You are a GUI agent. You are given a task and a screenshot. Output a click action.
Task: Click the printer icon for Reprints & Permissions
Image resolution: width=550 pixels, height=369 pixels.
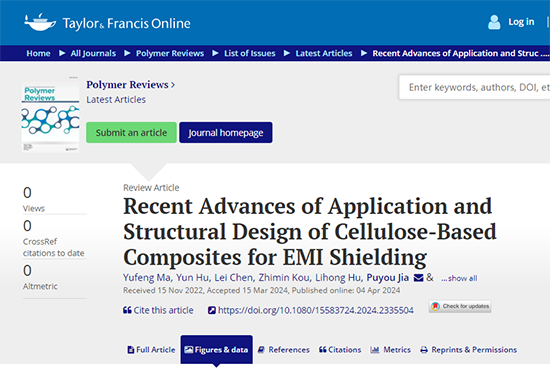coord(424,350)
